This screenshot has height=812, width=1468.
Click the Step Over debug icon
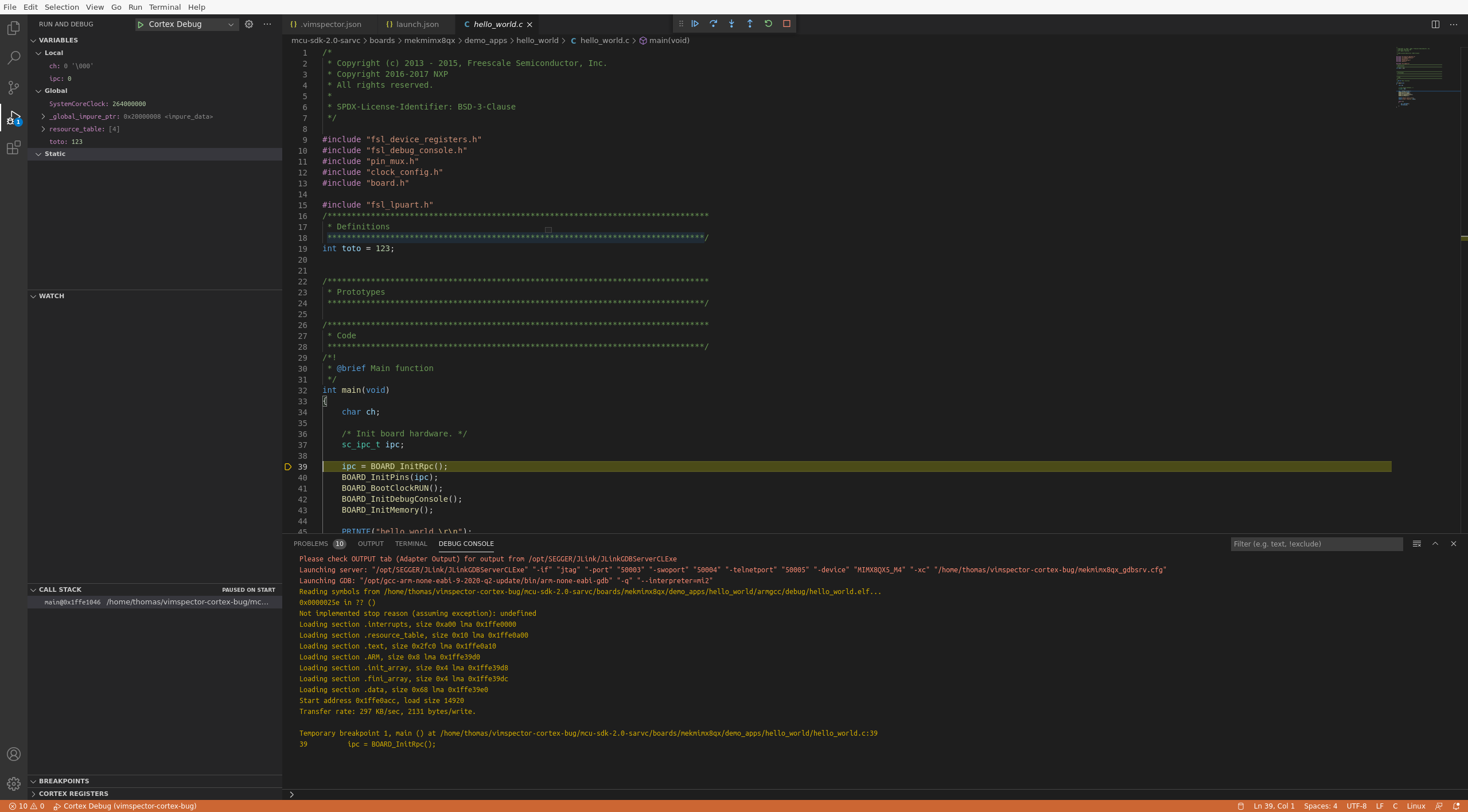713,24
